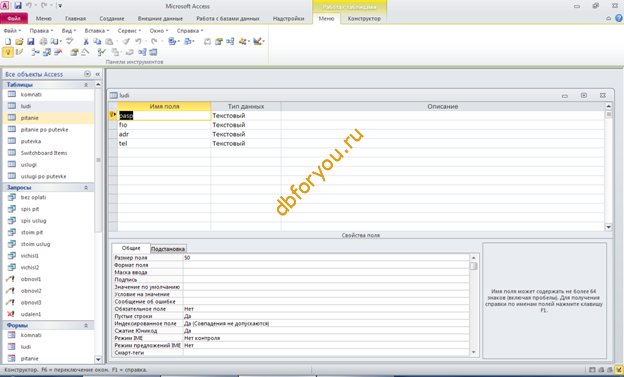Click the Undo arrow in toolbar
Screen dimensions: 624x377
click(138, 41)
